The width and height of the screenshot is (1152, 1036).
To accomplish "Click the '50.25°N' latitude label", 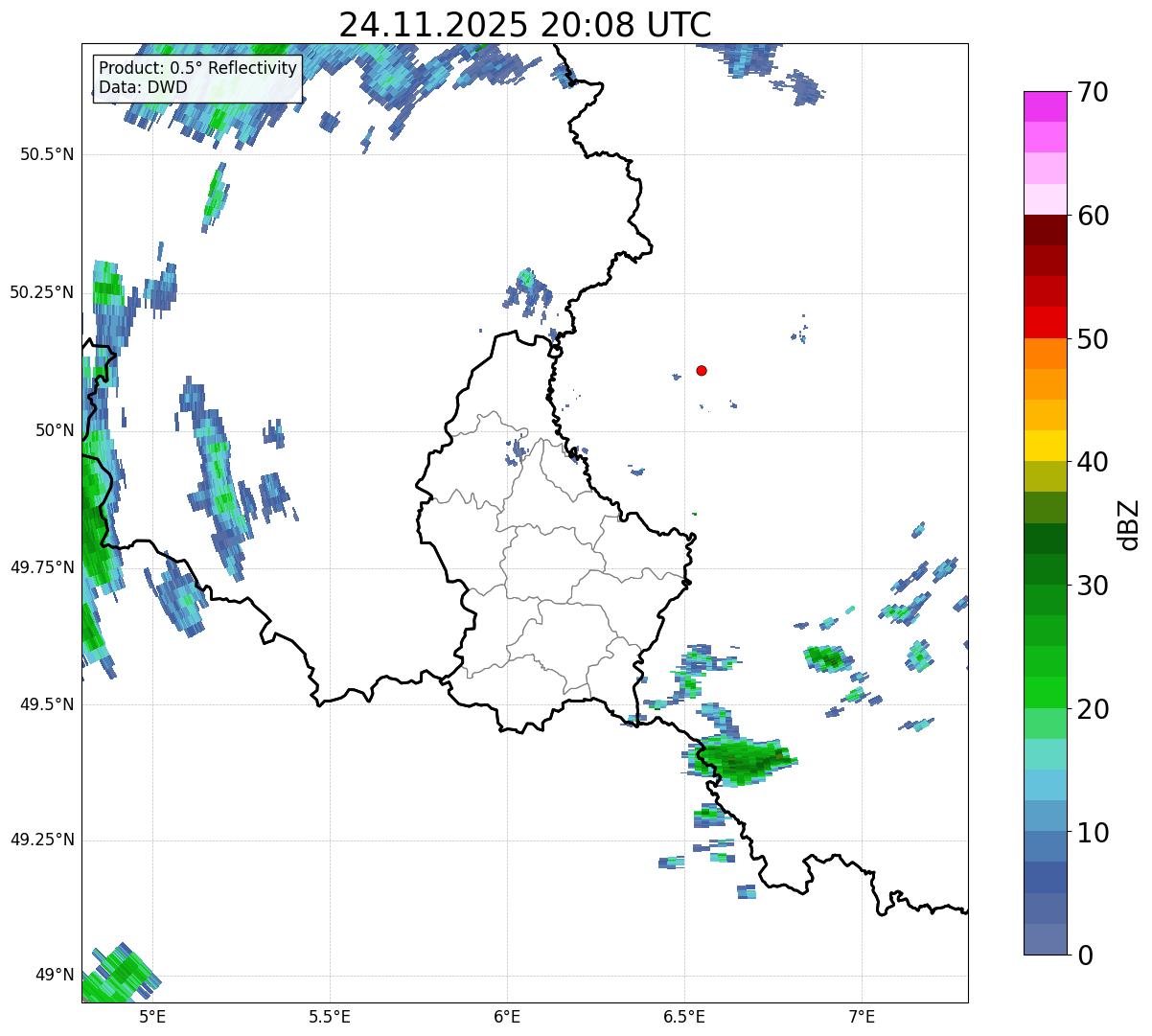I will click(42, 292).
